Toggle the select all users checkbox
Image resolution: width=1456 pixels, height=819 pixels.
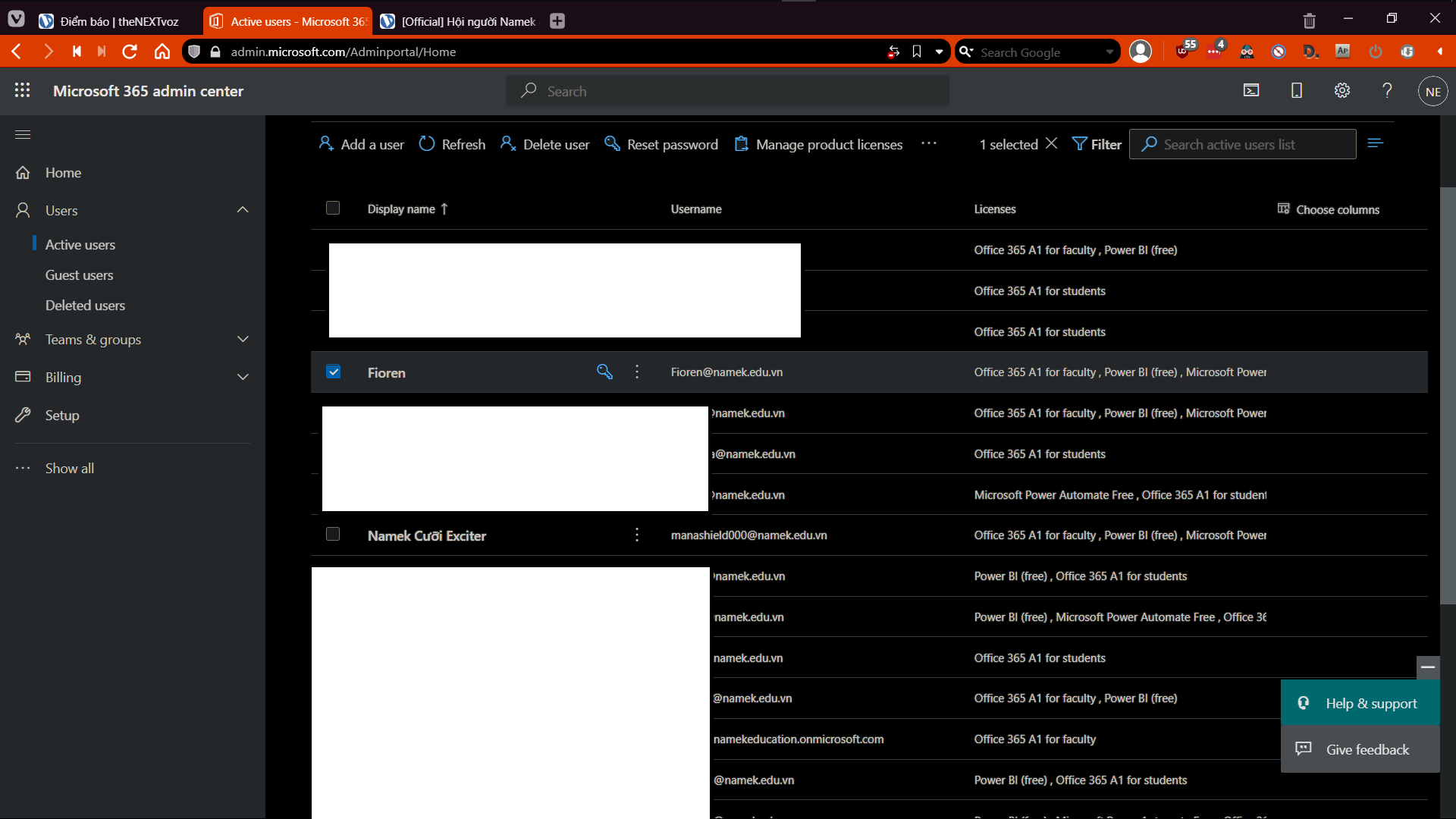pos(333,208)
